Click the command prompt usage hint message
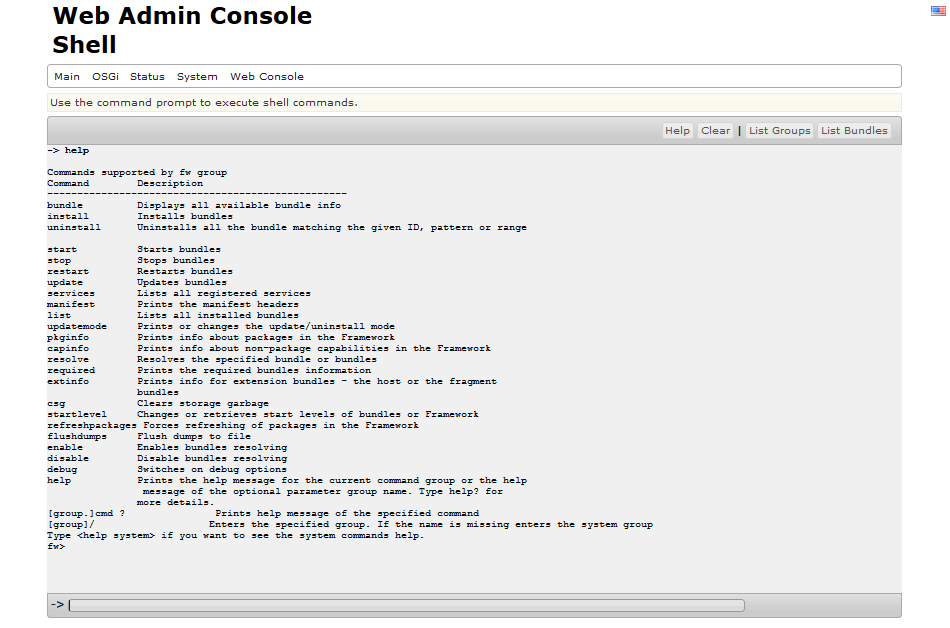 pos(204,103)
